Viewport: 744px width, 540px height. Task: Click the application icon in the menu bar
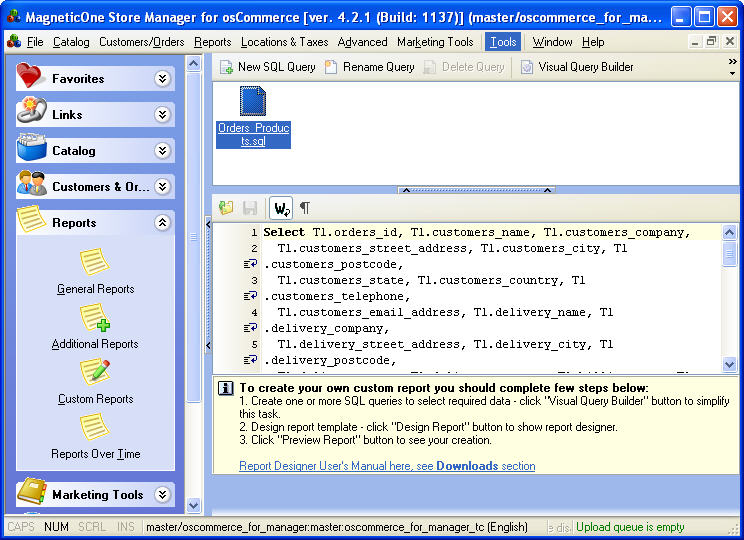pos(14,42)
